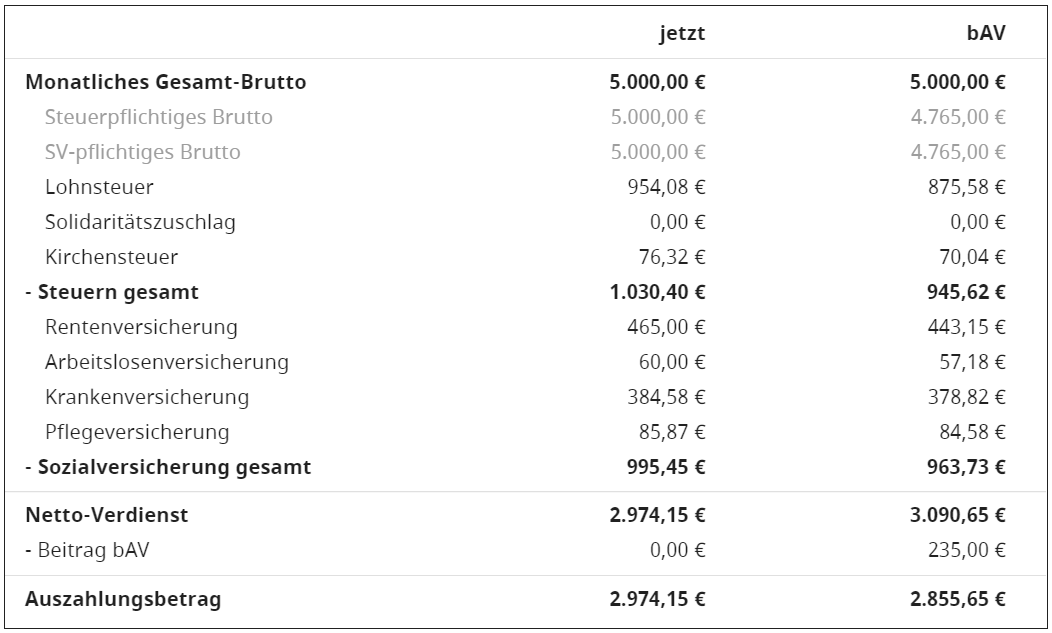Viewport: 1052px width, 633px height.
Task: Select the "- Steuern gesamt" row label
Action: coord(112,292)
